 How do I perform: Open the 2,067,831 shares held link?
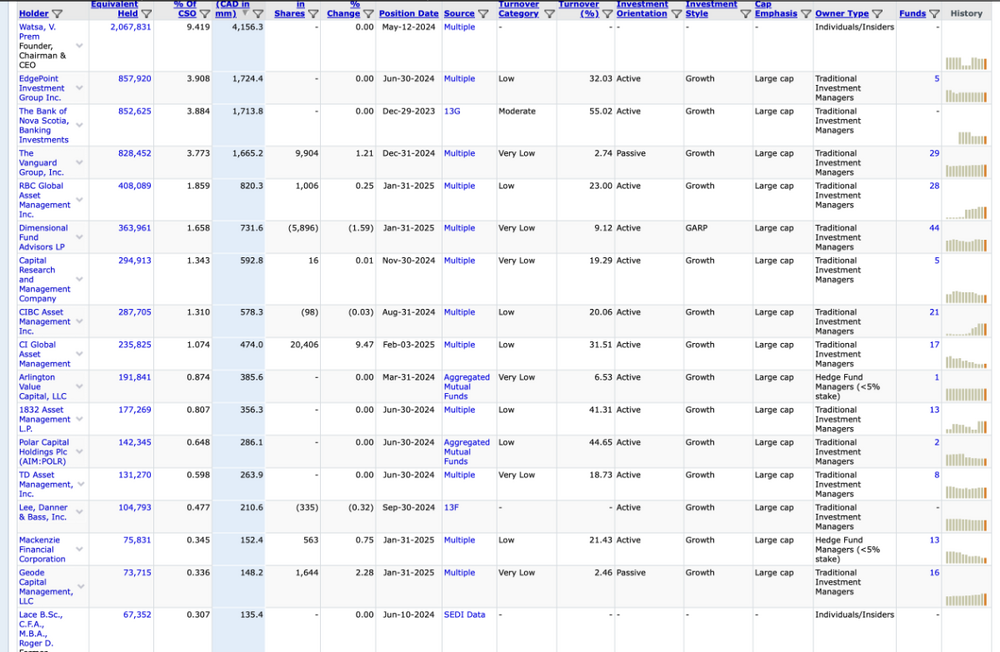coord(131,27)
